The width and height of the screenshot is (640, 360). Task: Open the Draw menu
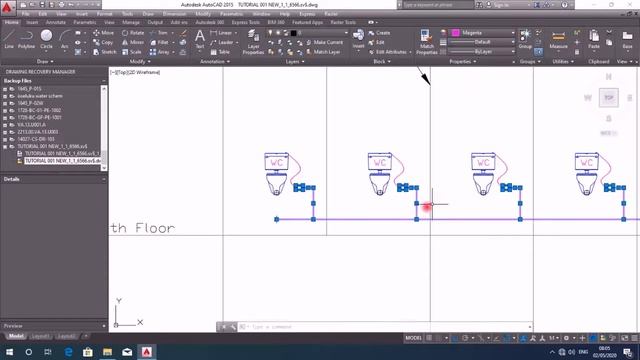pos(148,14)
